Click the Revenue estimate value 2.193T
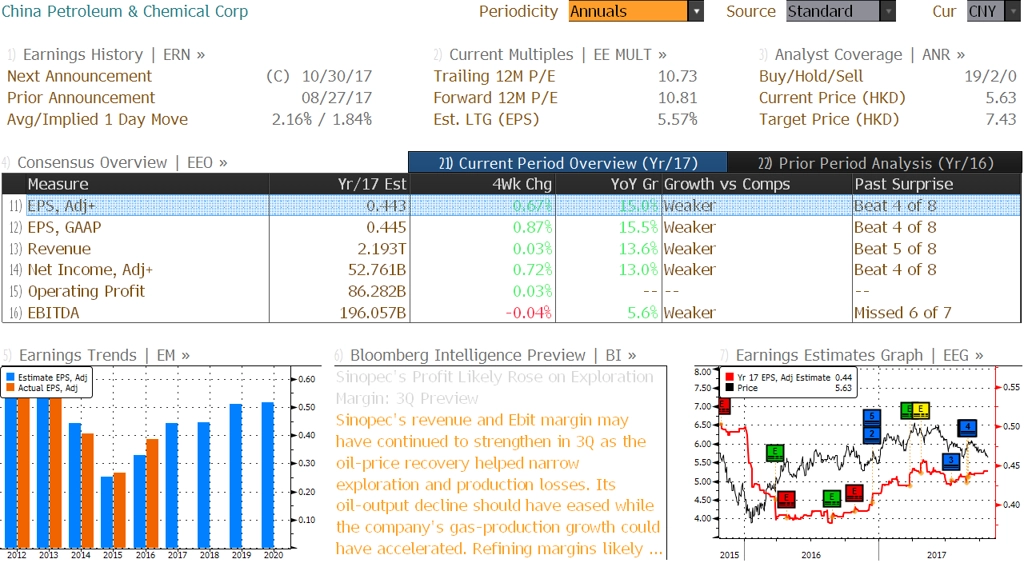The image size is (1024, 563). point(381,249)
